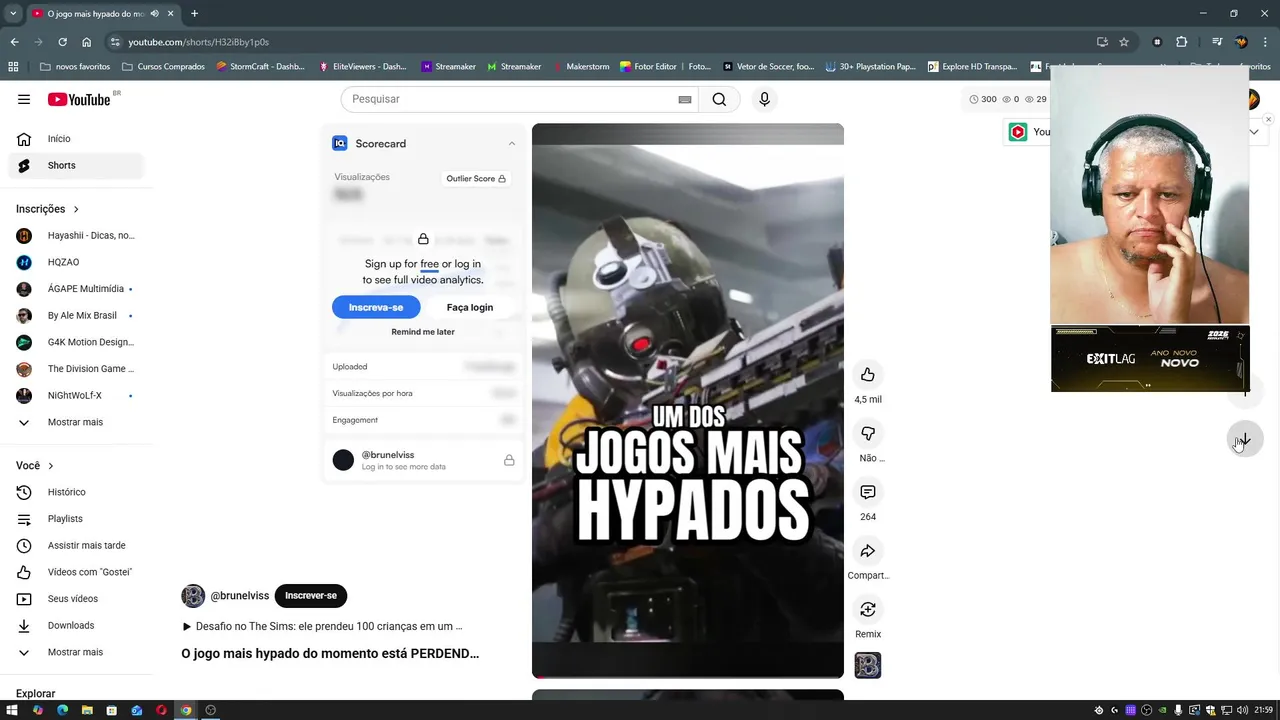Viewport: 1280px width, 720px height.
Task: Dislike the short with thumbs down
Action: coord(868,434)
